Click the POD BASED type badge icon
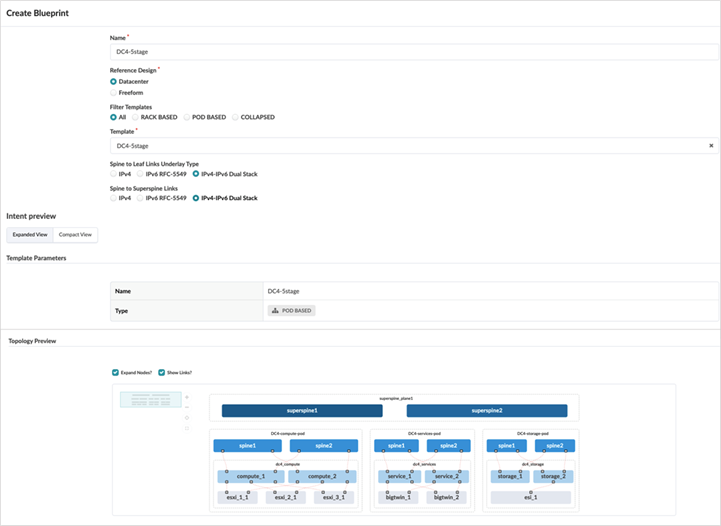The image size is (721, 526). pos(275,311)
